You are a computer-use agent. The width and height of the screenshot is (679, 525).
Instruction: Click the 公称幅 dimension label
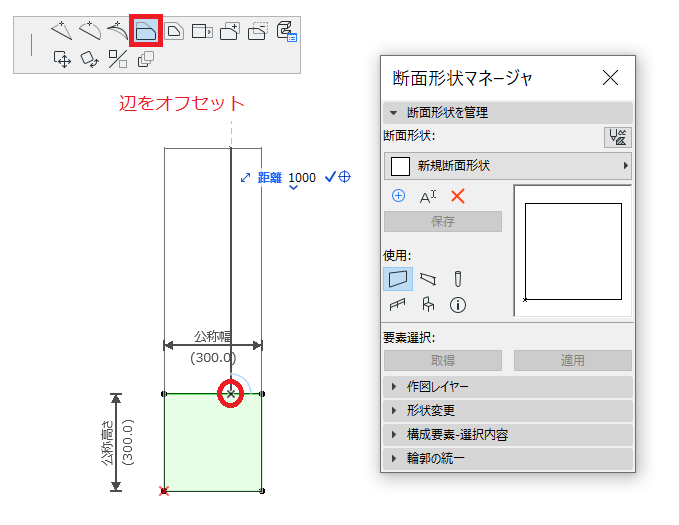click(x=212, y=336)
